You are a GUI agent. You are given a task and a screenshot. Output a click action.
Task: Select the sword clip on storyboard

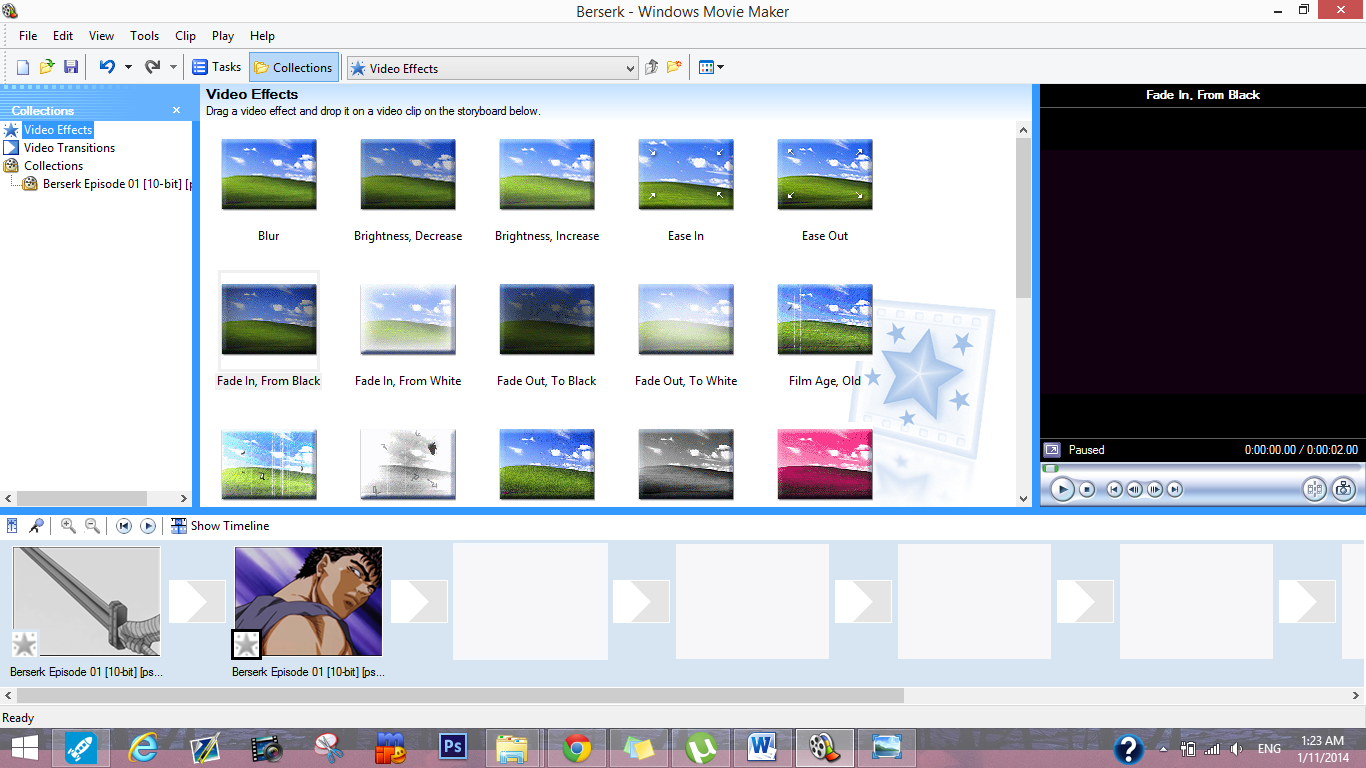pyautogui.click(x=86, y=601)
